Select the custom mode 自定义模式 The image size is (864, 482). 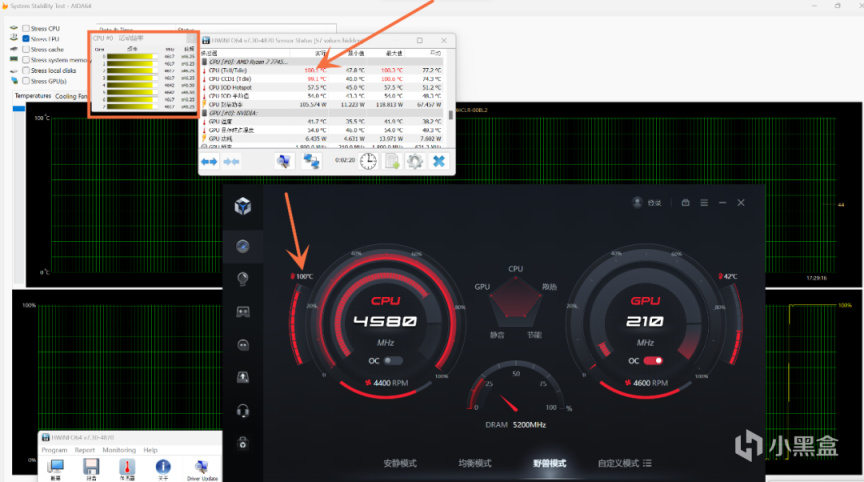pyautogui.click(x=618, y=463)
